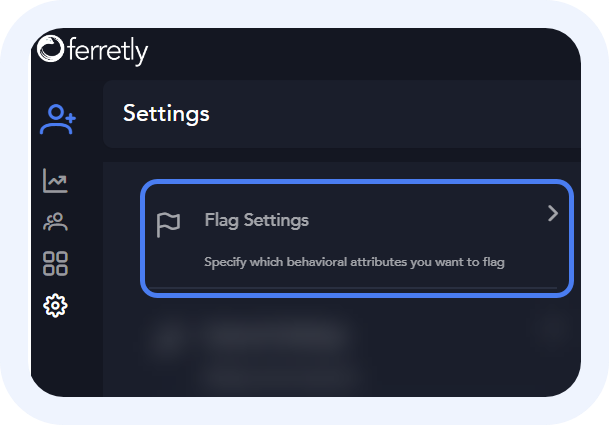Select the people group icon in sidebar

tap(56, 222)
